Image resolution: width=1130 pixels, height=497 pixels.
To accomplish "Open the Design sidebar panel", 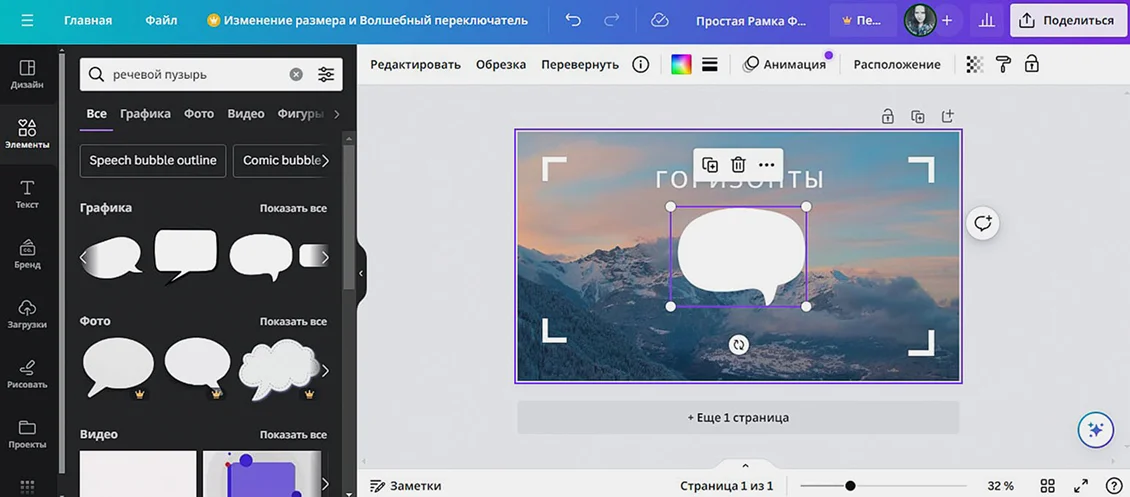I will [x=27, y=75].
